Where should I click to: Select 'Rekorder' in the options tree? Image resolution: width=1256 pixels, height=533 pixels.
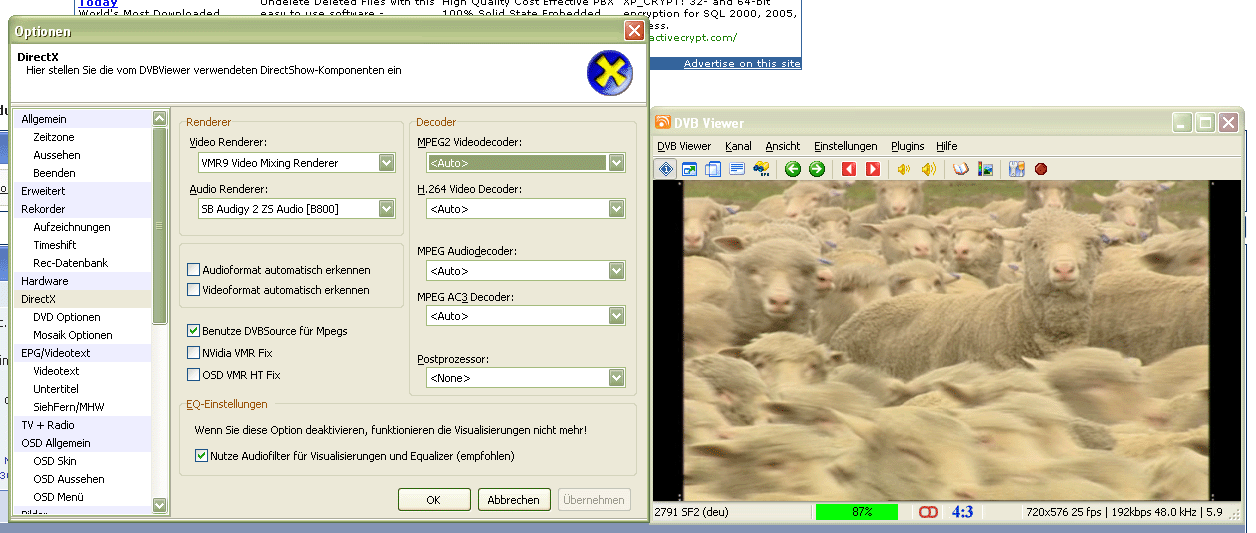coord(44,209)
